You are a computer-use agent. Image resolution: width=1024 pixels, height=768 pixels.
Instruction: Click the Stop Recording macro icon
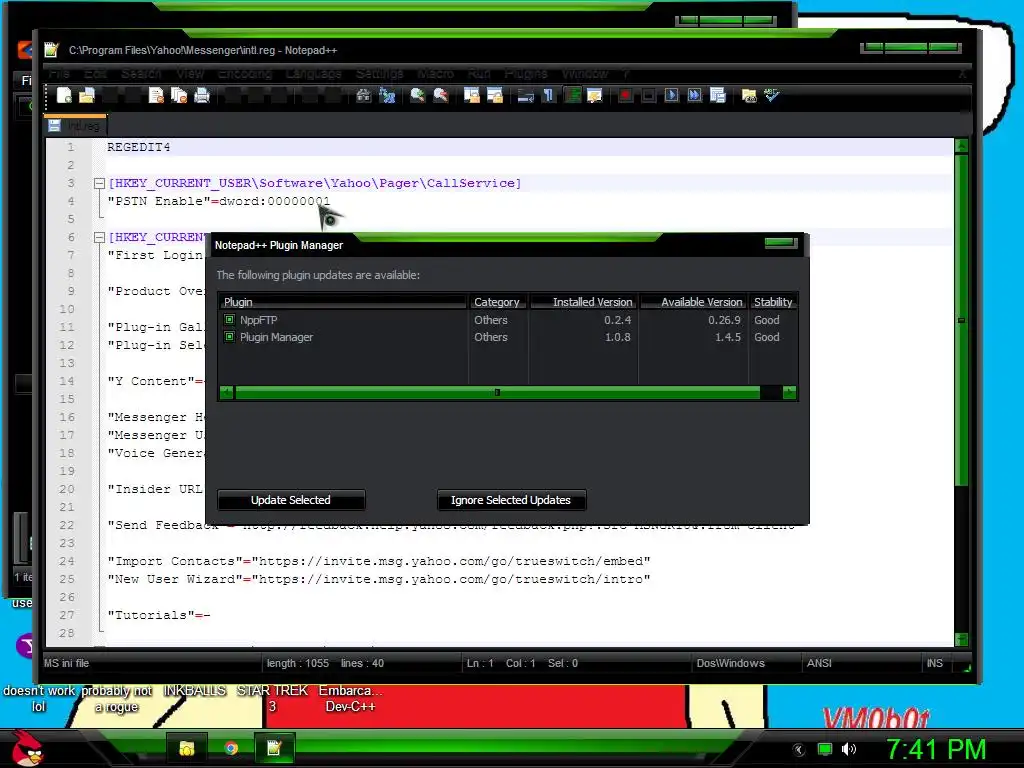[648, 95]
